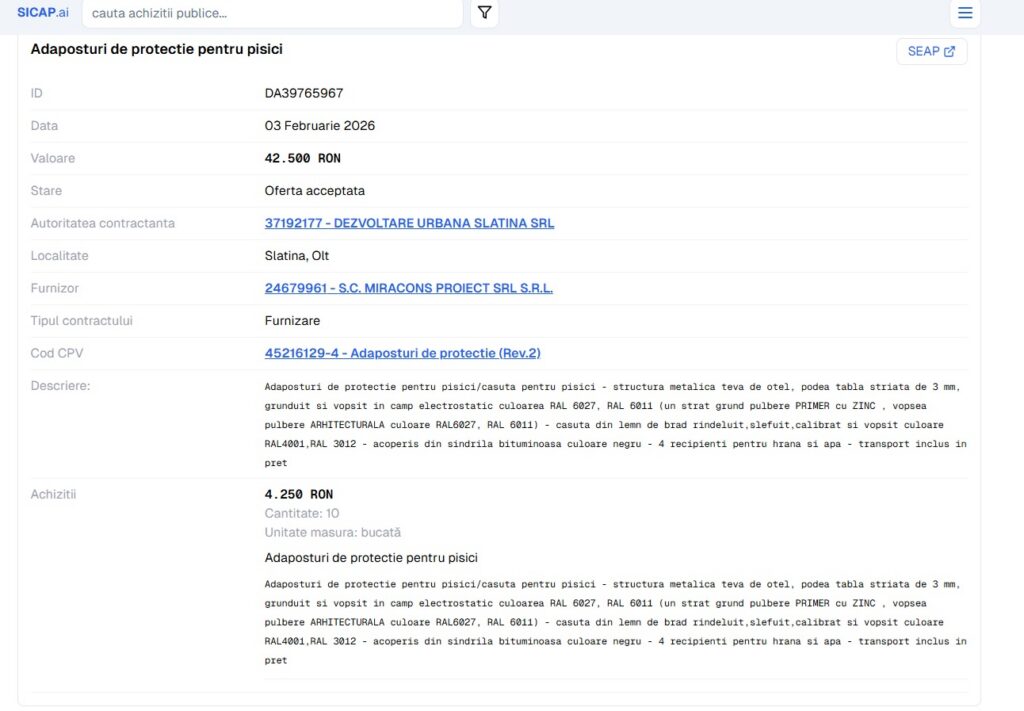Click the 'Oferta acceptata' status text
Image resolution: width=1024 pixels, height=711 pixels.
[x=314, y=191]
